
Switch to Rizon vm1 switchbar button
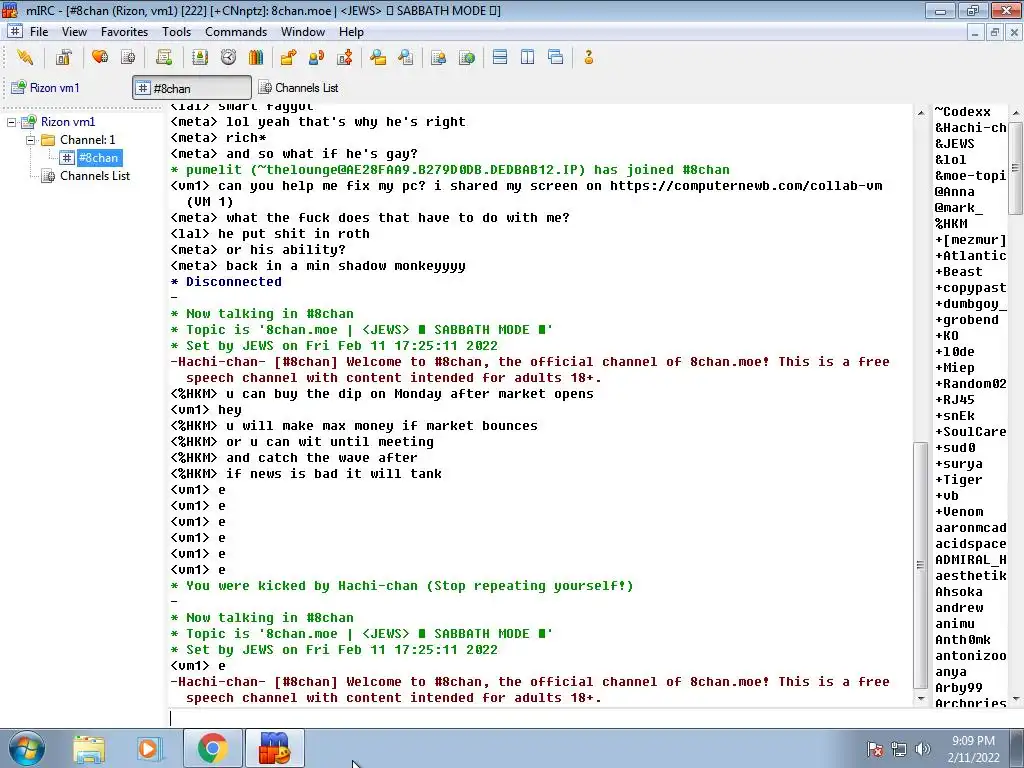pos(46,88)
